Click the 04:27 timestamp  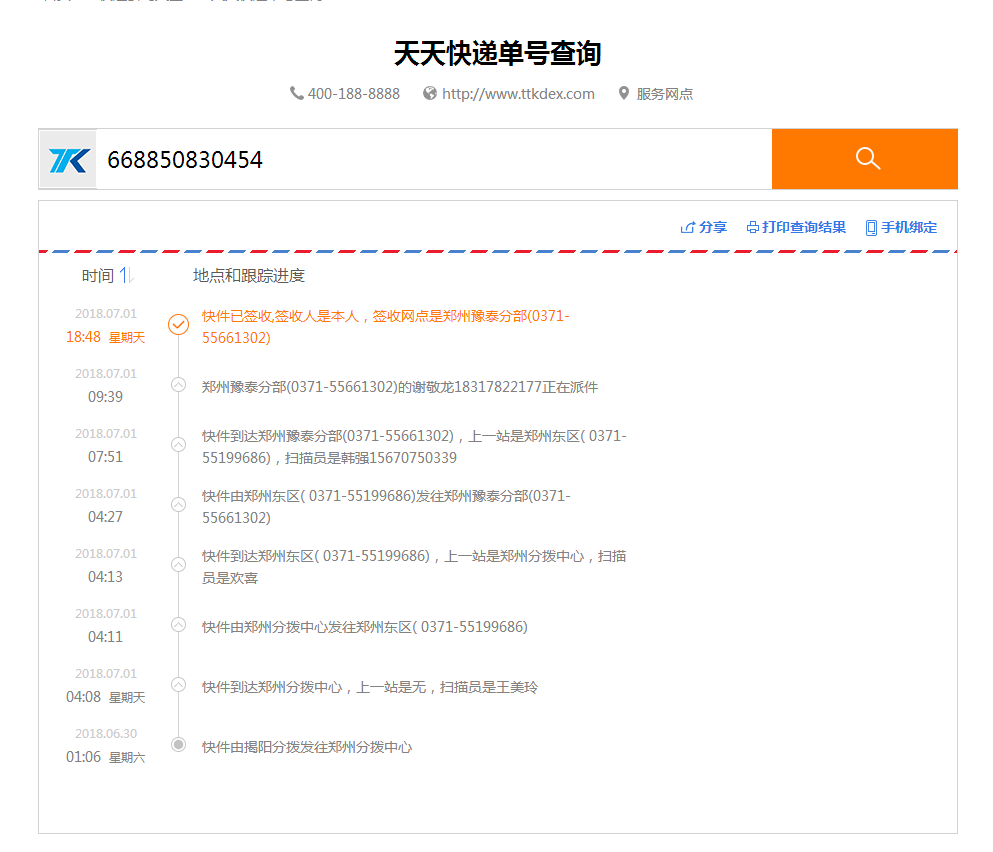105,517
